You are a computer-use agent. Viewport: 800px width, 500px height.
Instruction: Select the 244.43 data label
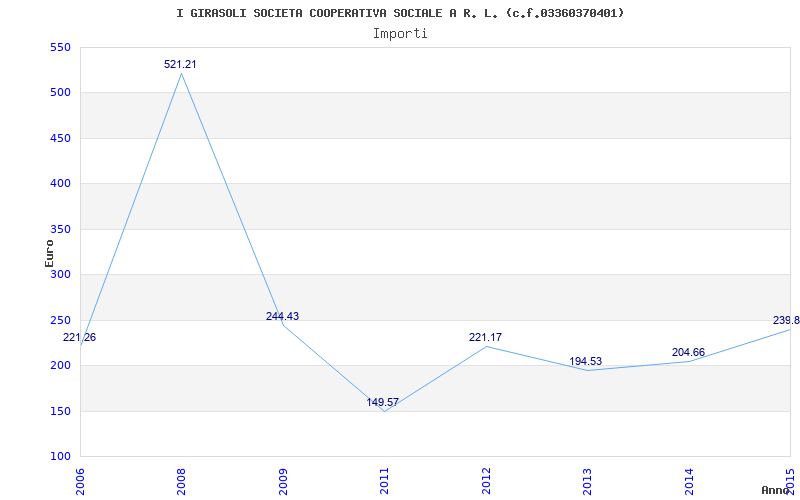pyautogui.click(x=283, y=316)
